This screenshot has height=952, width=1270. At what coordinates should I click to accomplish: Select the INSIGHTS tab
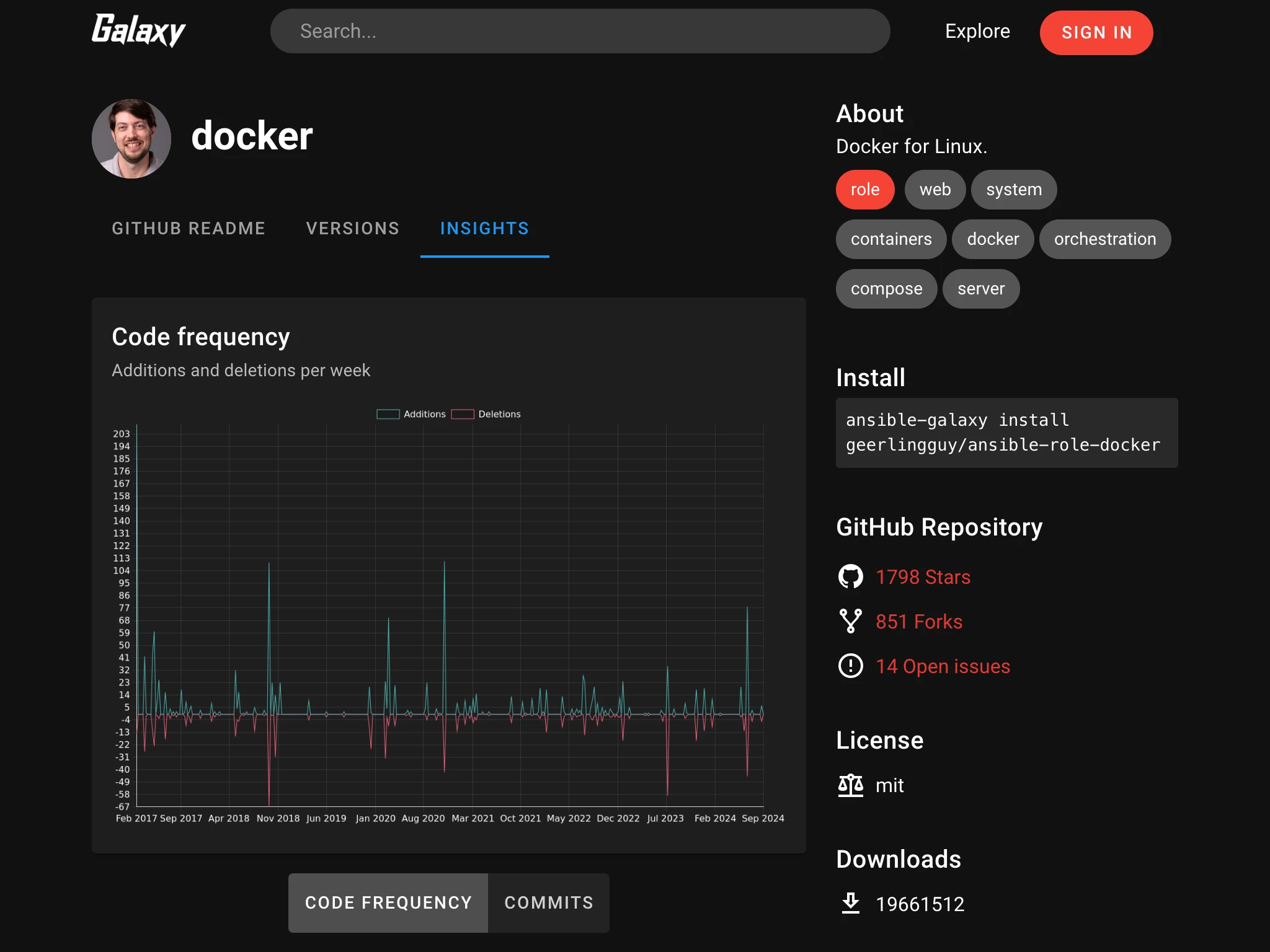485,228
